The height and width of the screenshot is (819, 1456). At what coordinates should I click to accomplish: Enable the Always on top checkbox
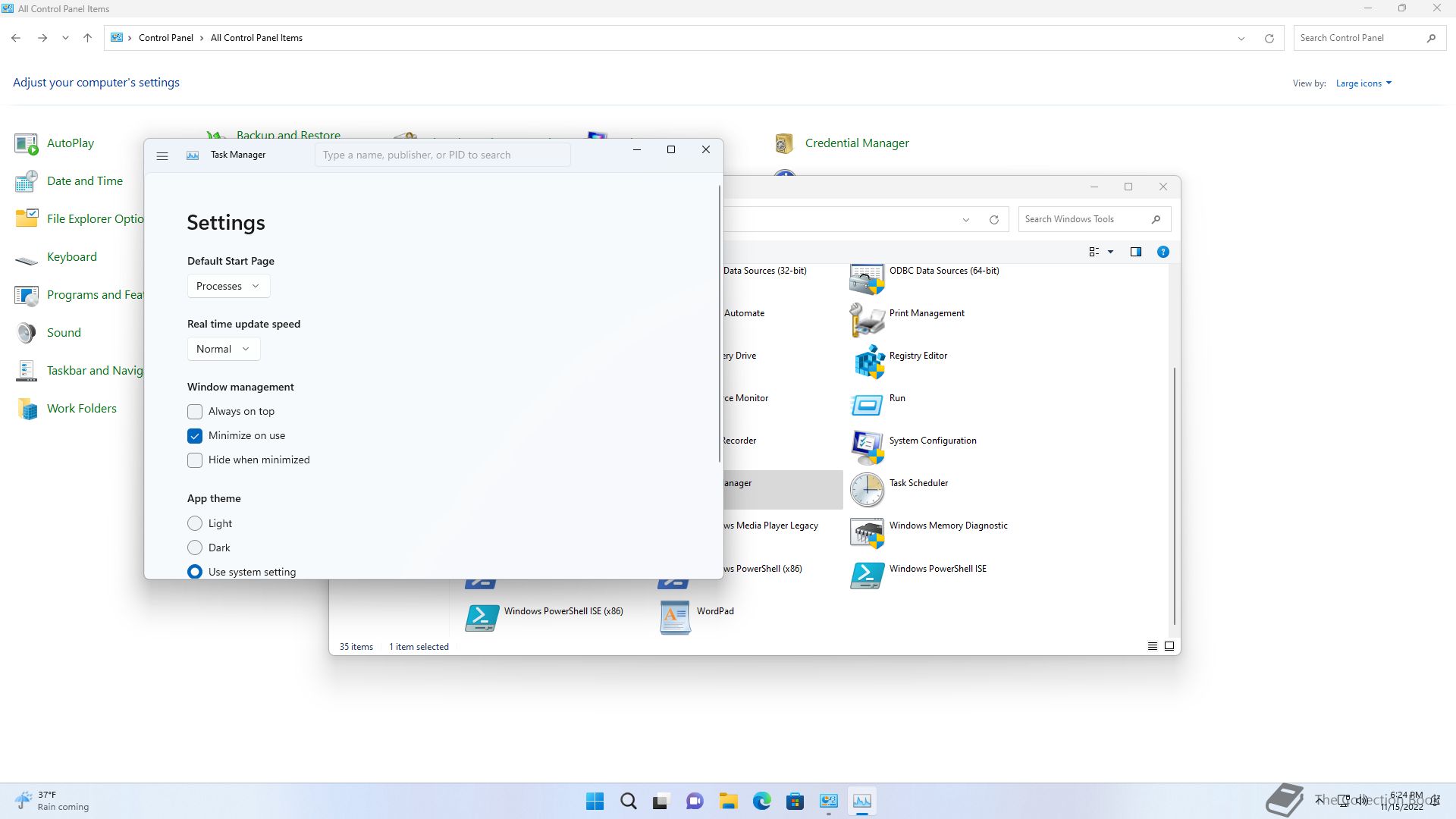195,412
